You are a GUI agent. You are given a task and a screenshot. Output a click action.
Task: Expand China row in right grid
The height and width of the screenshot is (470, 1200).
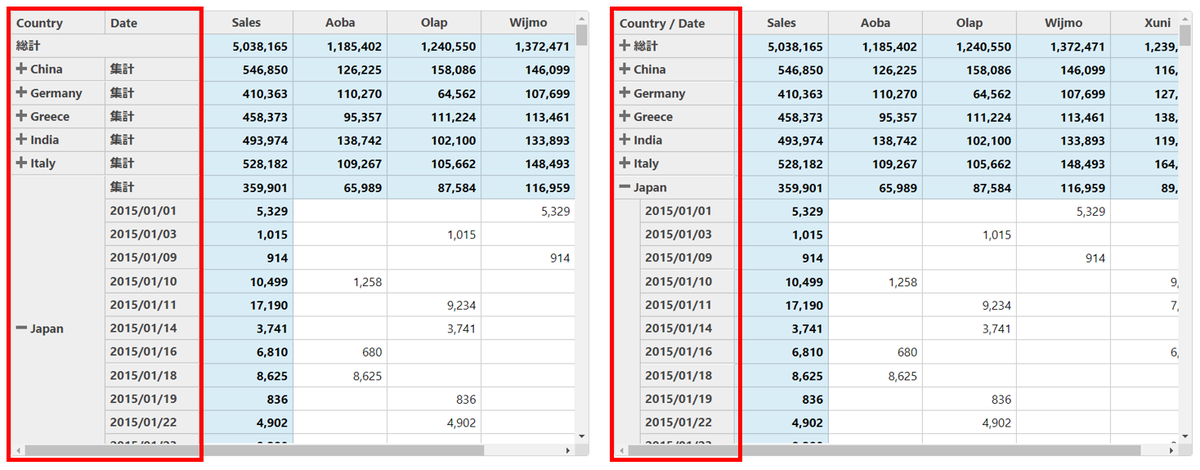pyautogui.click(x=624, y=69)
